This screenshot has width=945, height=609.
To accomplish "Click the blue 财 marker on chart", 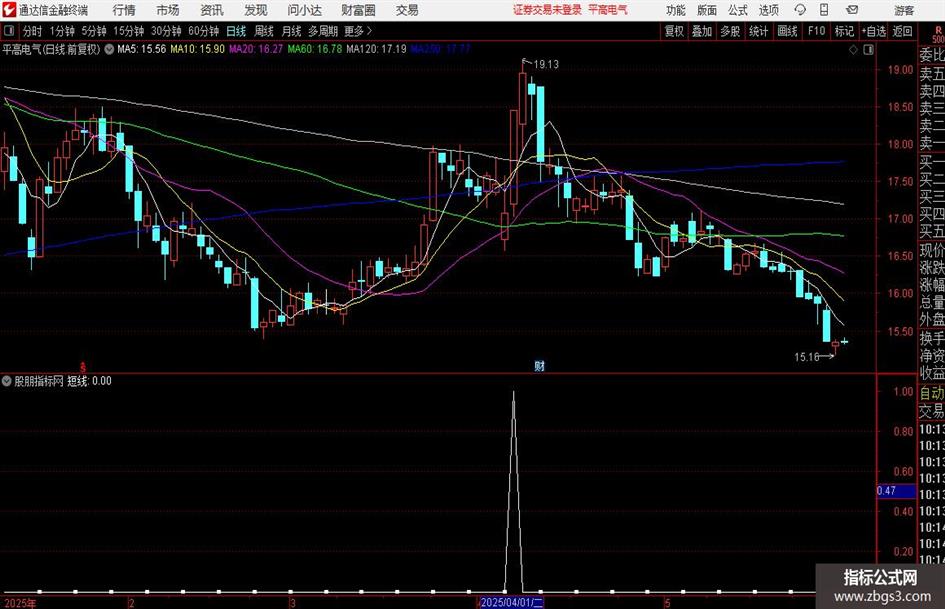I will (x=539, y=366).
